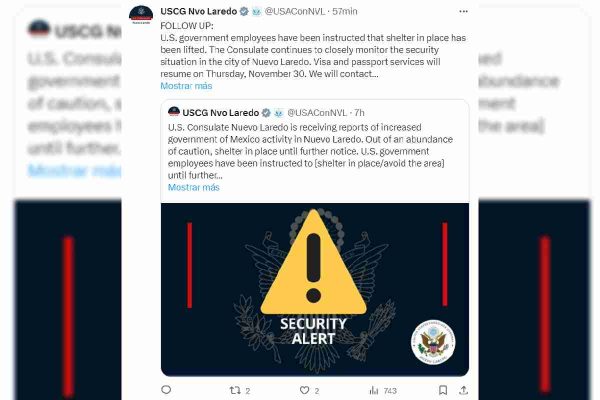The width and height of the screenshot is (600, 400).
Task: Open the Security Alert image
Action: point(315,289)
